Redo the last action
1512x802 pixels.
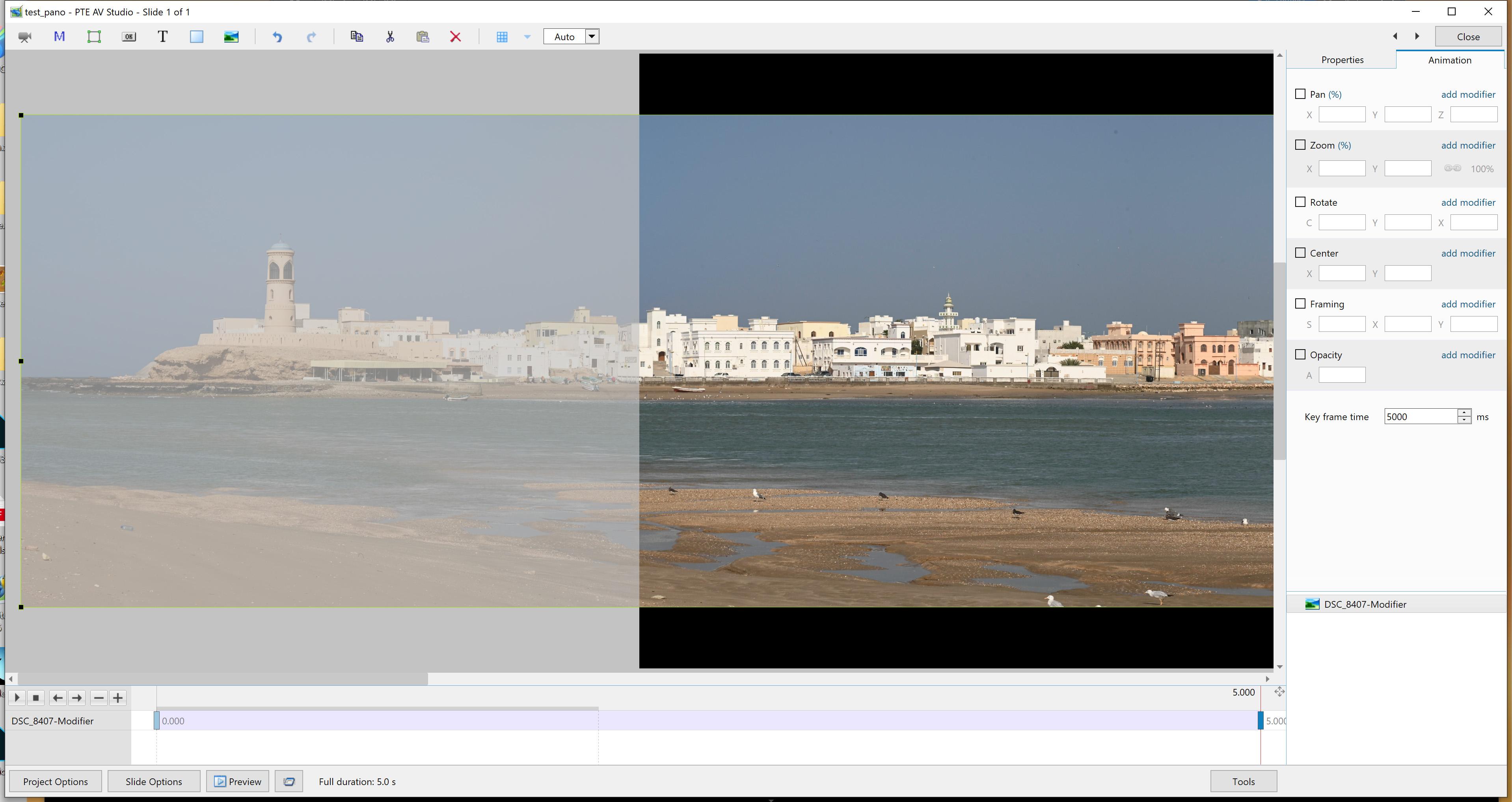pos(311,37)
